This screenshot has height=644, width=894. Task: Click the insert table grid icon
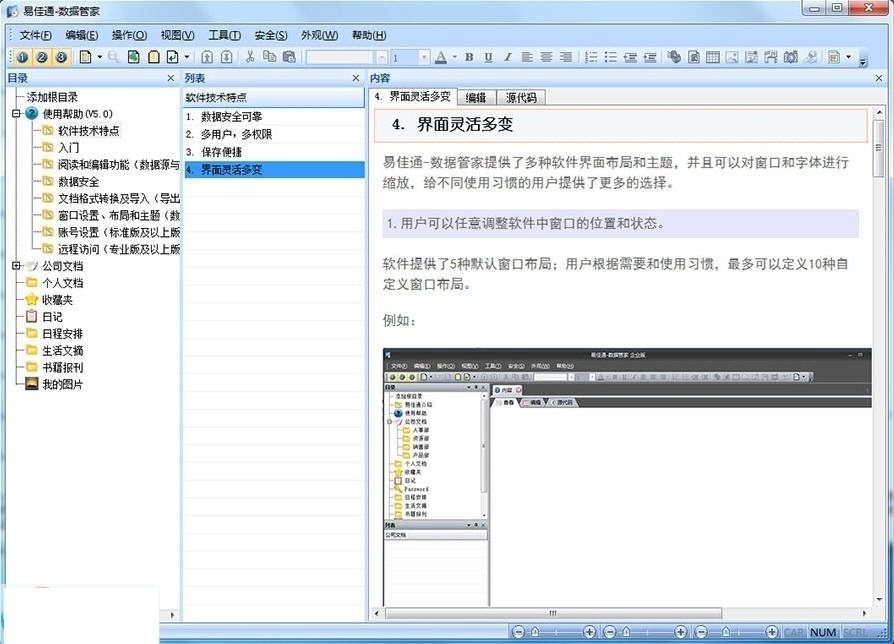tap(713, 57)
